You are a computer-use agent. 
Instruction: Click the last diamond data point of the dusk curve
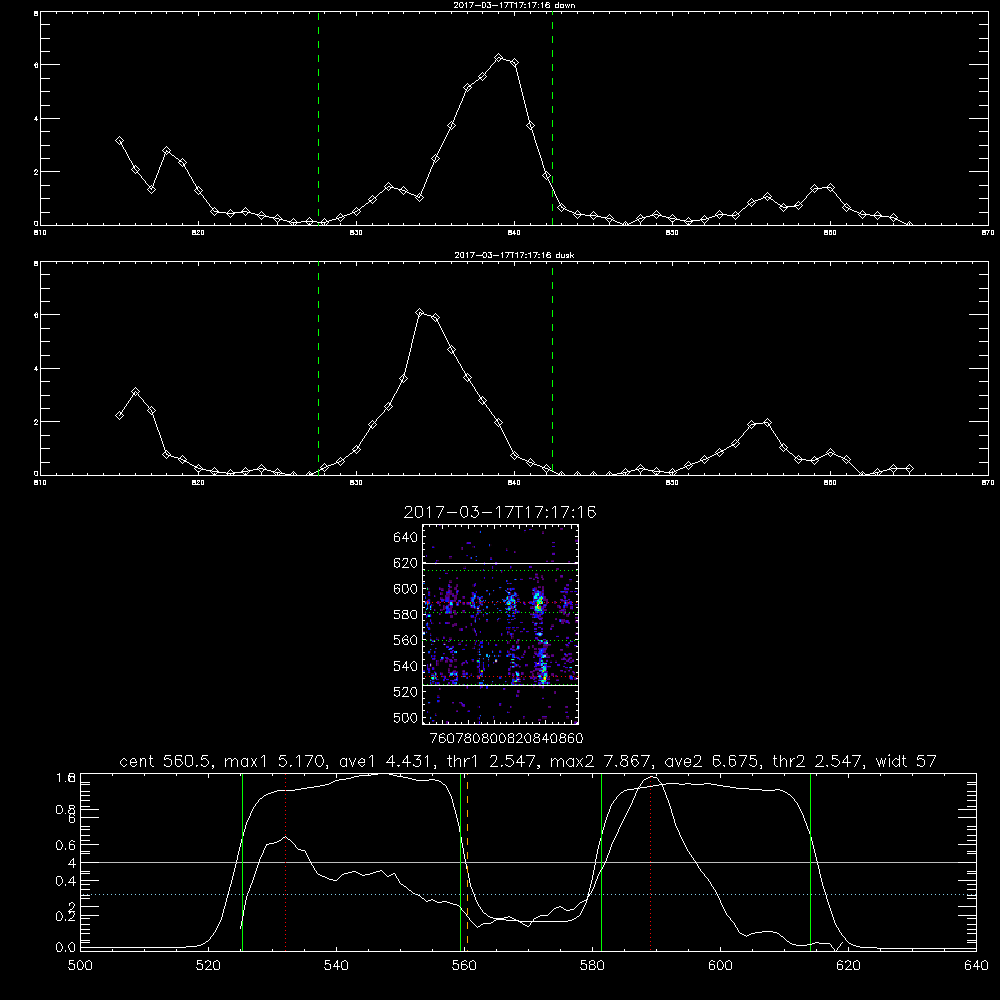coord(909,469)
